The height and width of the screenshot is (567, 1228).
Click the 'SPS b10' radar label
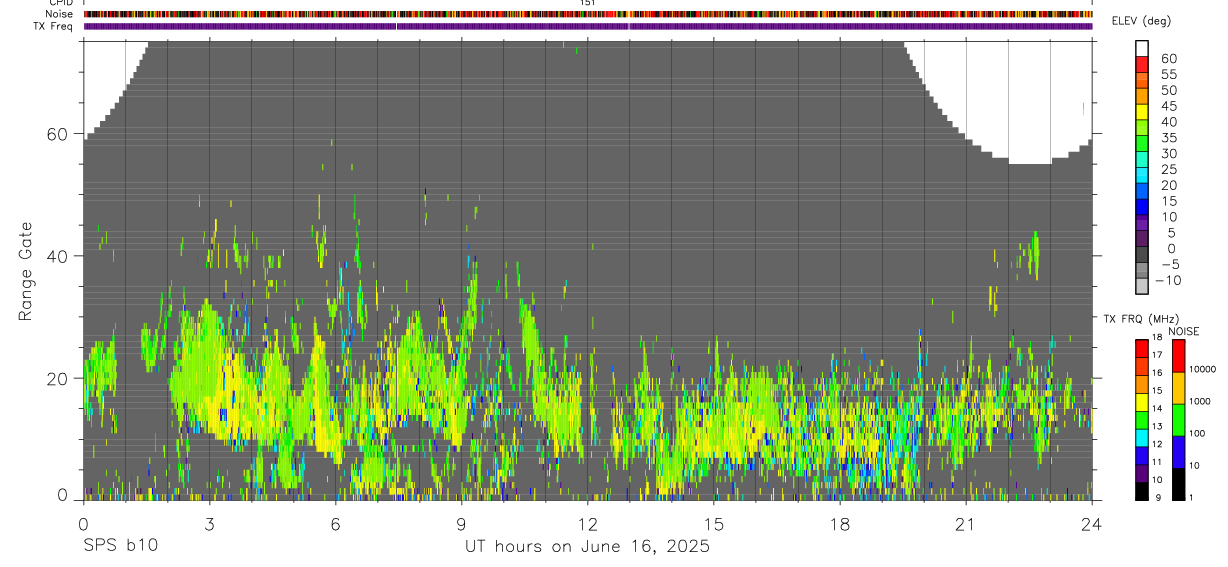coord(120,547)
